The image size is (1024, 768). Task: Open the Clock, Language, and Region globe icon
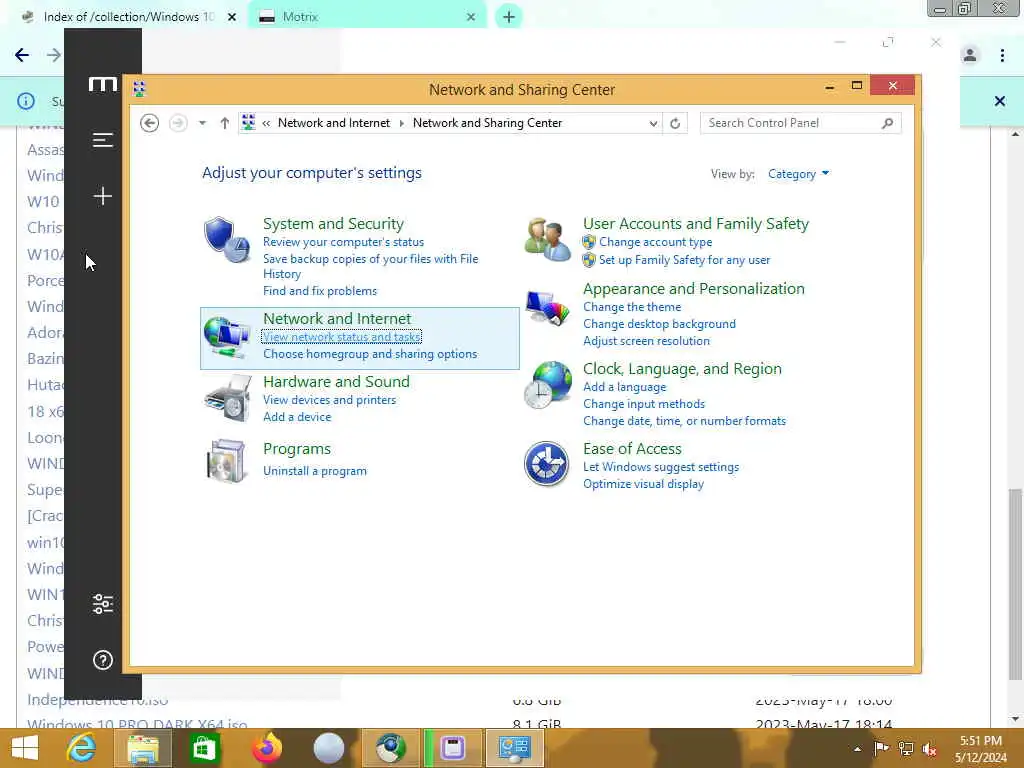point(547,385)
